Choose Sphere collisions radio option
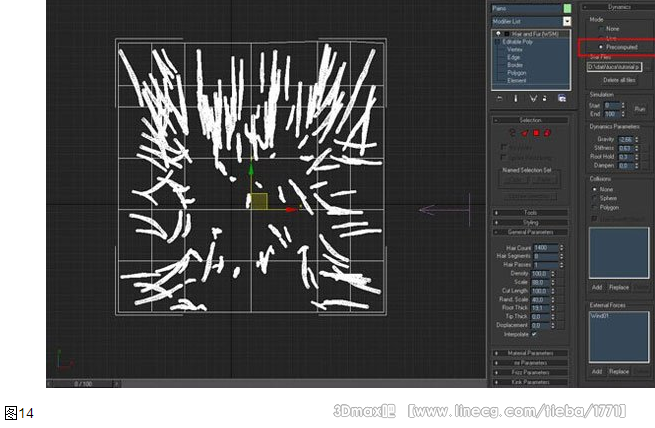 click(x=594, y=198)
